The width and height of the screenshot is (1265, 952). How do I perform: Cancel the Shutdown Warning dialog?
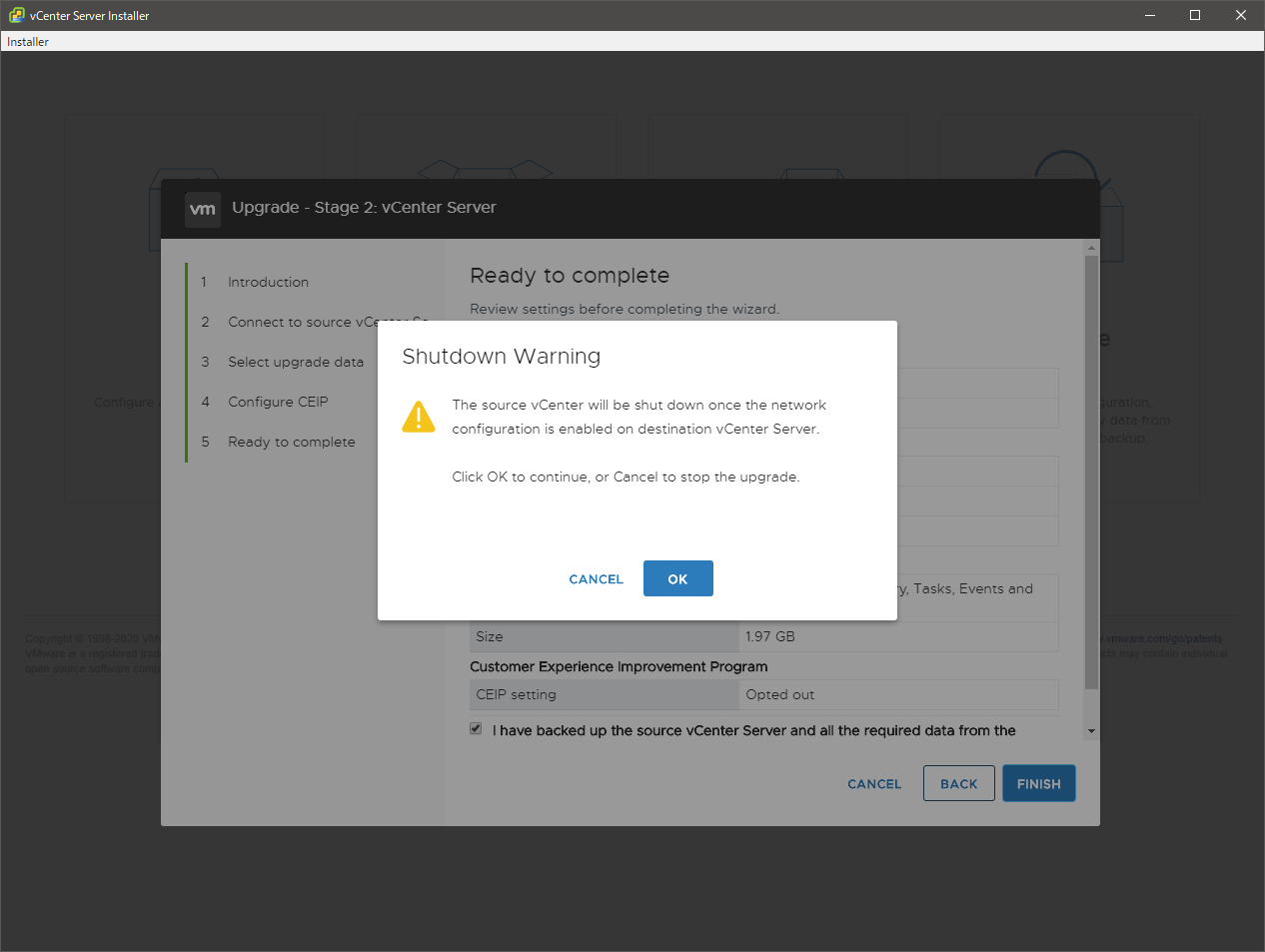tap(596, 579)
